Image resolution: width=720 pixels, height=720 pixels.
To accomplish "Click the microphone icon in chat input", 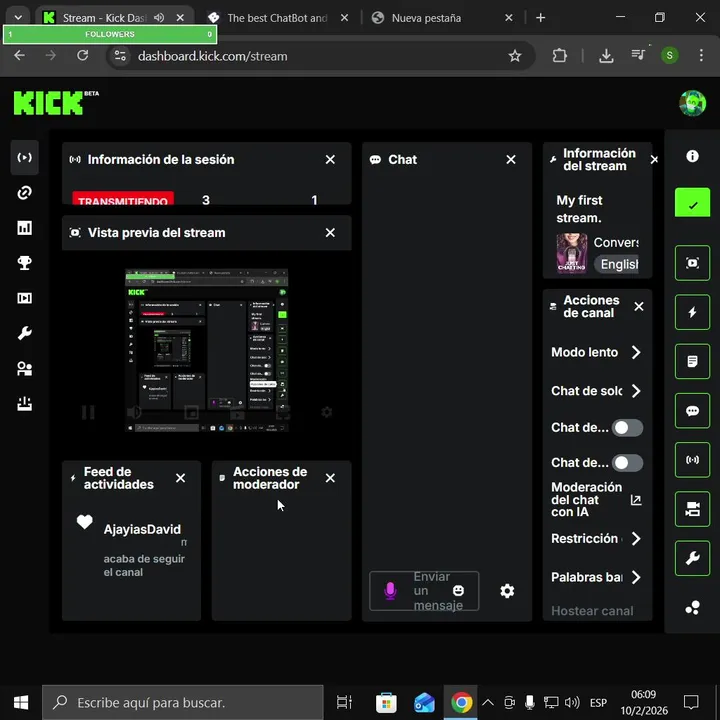I will (390, 591).
